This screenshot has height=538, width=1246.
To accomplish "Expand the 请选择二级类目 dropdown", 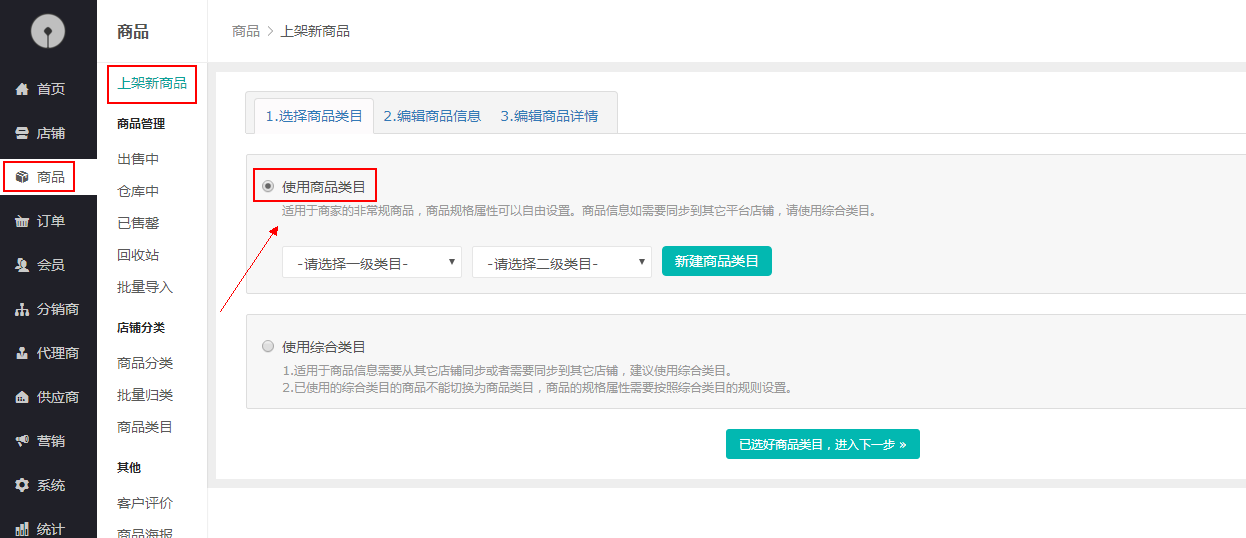I will [561, 263].
